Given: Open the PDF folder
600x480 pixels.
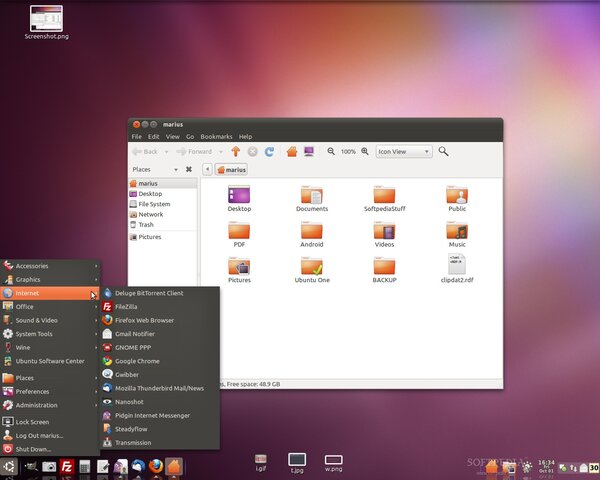Looking at the screenshot, I should point(239,234).
